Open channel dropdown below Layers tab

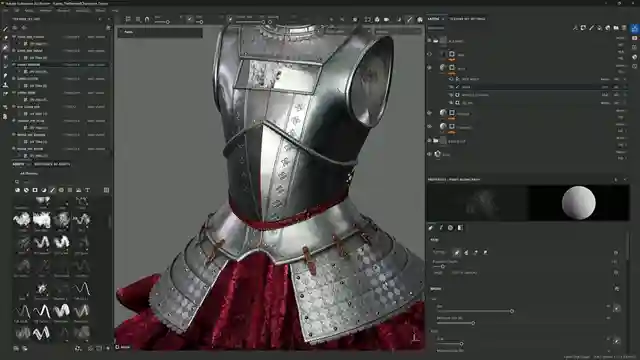click(x=436, y=28)
